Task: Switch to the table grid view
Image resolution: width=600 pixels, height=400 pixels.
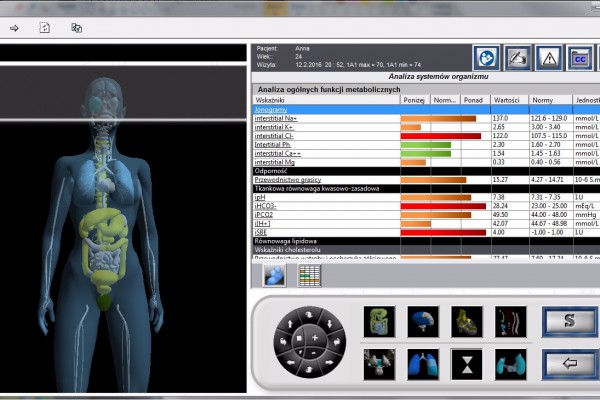Action: tap(309, 275)
